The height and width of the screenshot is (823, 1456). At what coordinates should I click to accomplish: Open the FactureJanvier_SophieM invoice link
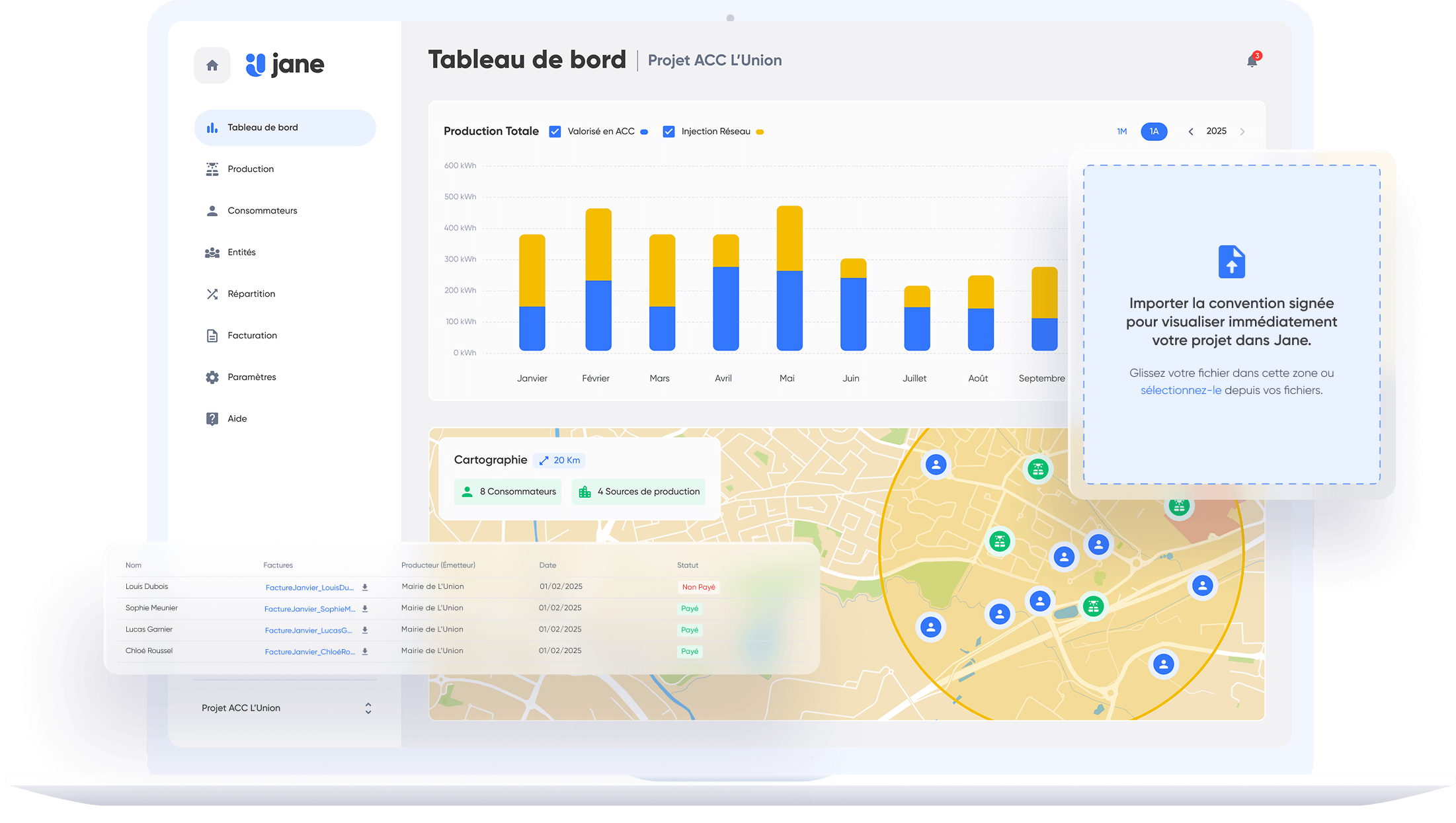(x=309, y=609)
